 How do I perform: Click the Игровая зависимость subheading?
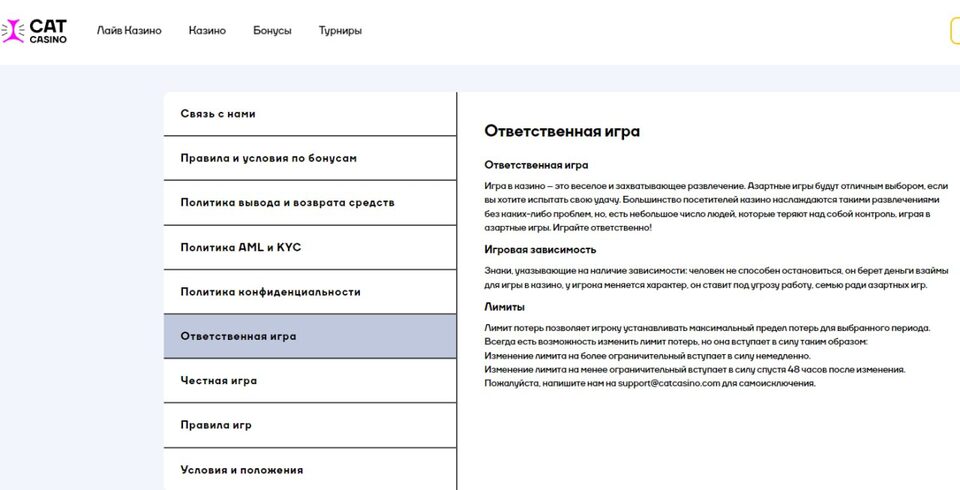pos(540,249)
